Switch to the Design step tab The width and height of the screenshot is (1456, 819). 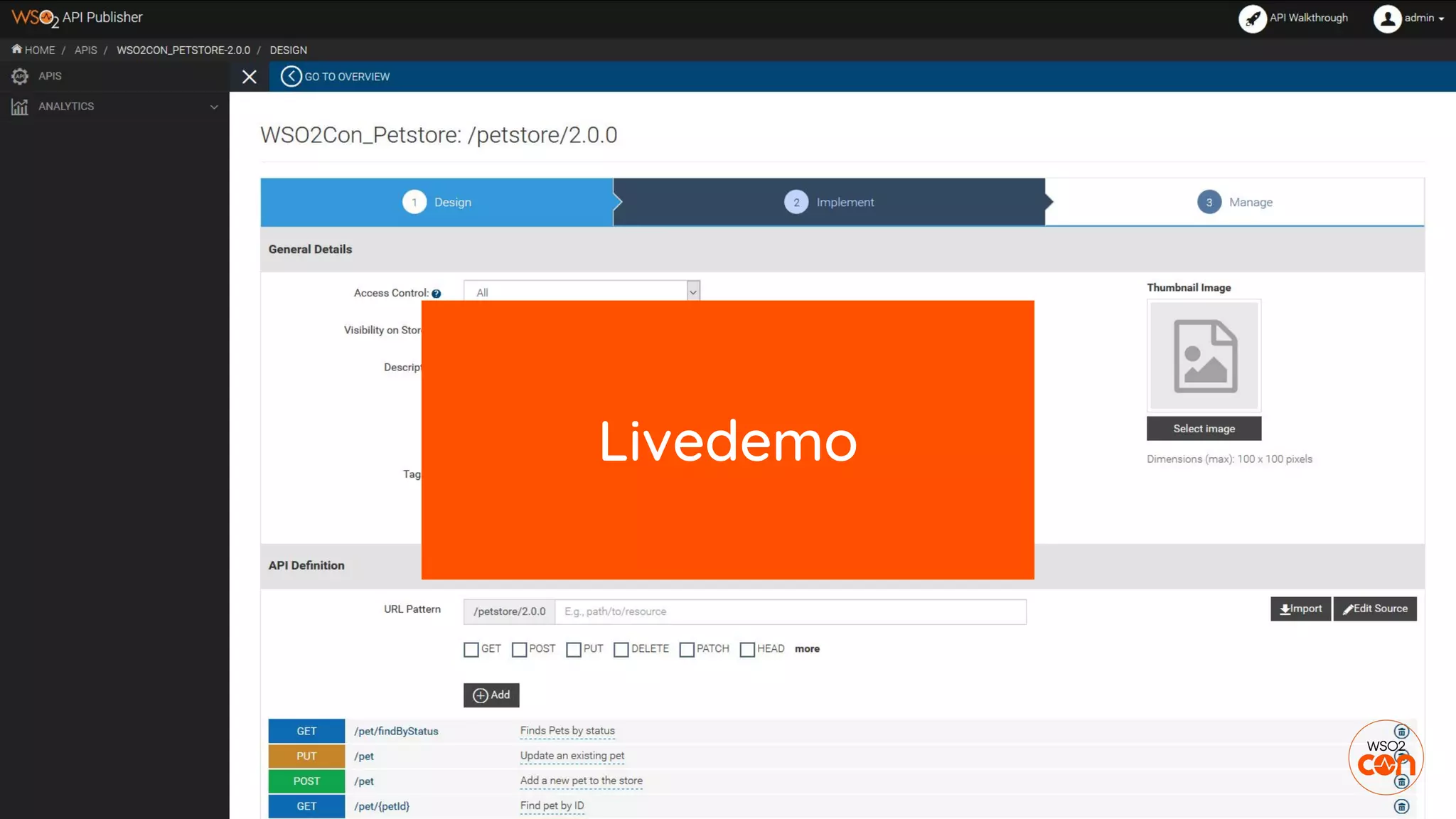tap(437, 202)
